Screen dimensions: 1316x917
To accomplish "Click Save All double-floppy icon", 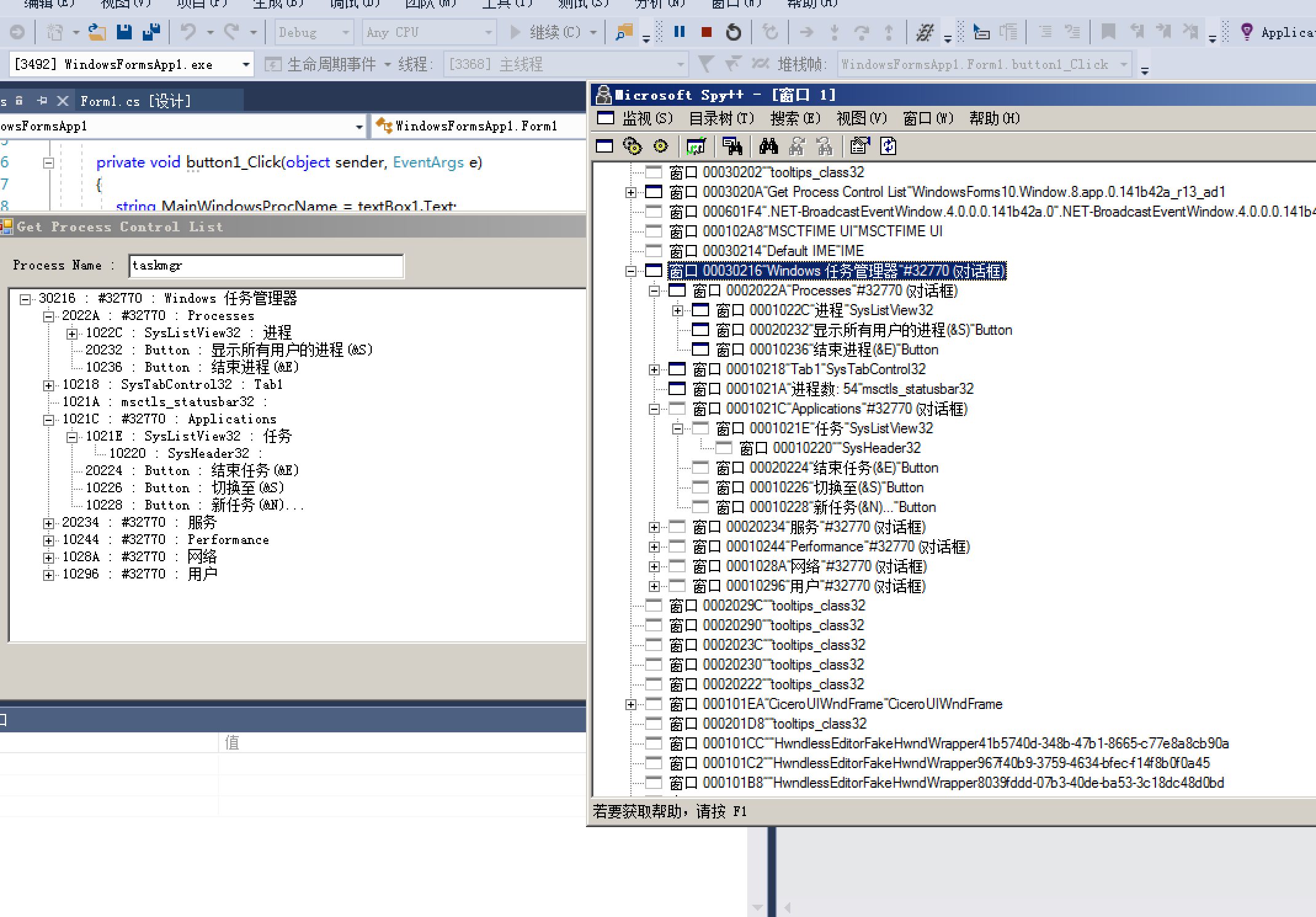I will 151,32.
